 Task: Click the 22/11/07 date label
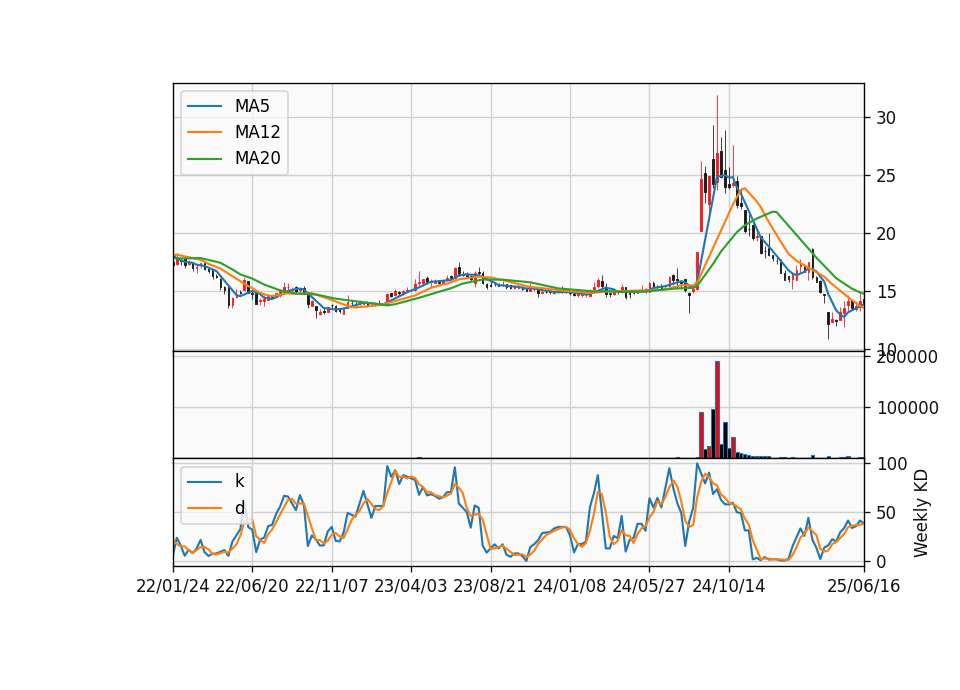click(332, 586)
